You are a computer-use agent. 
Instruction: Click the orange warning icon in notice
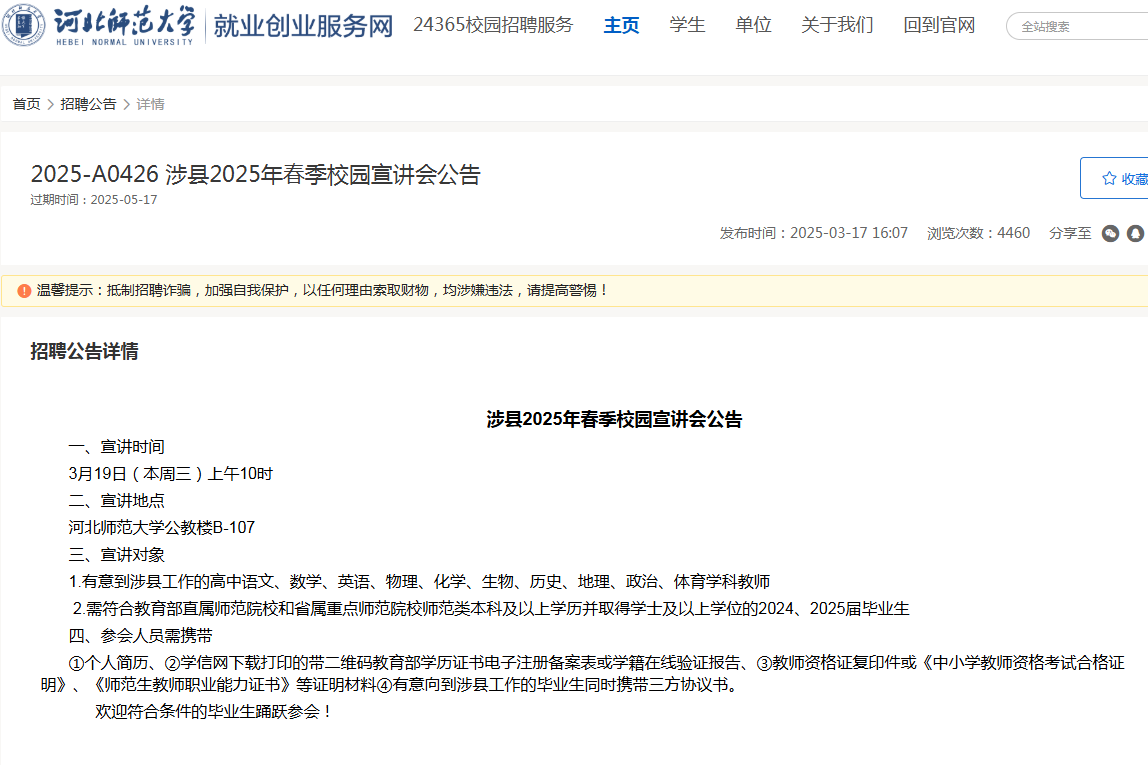pyautogui.click(x=24, y=291)
